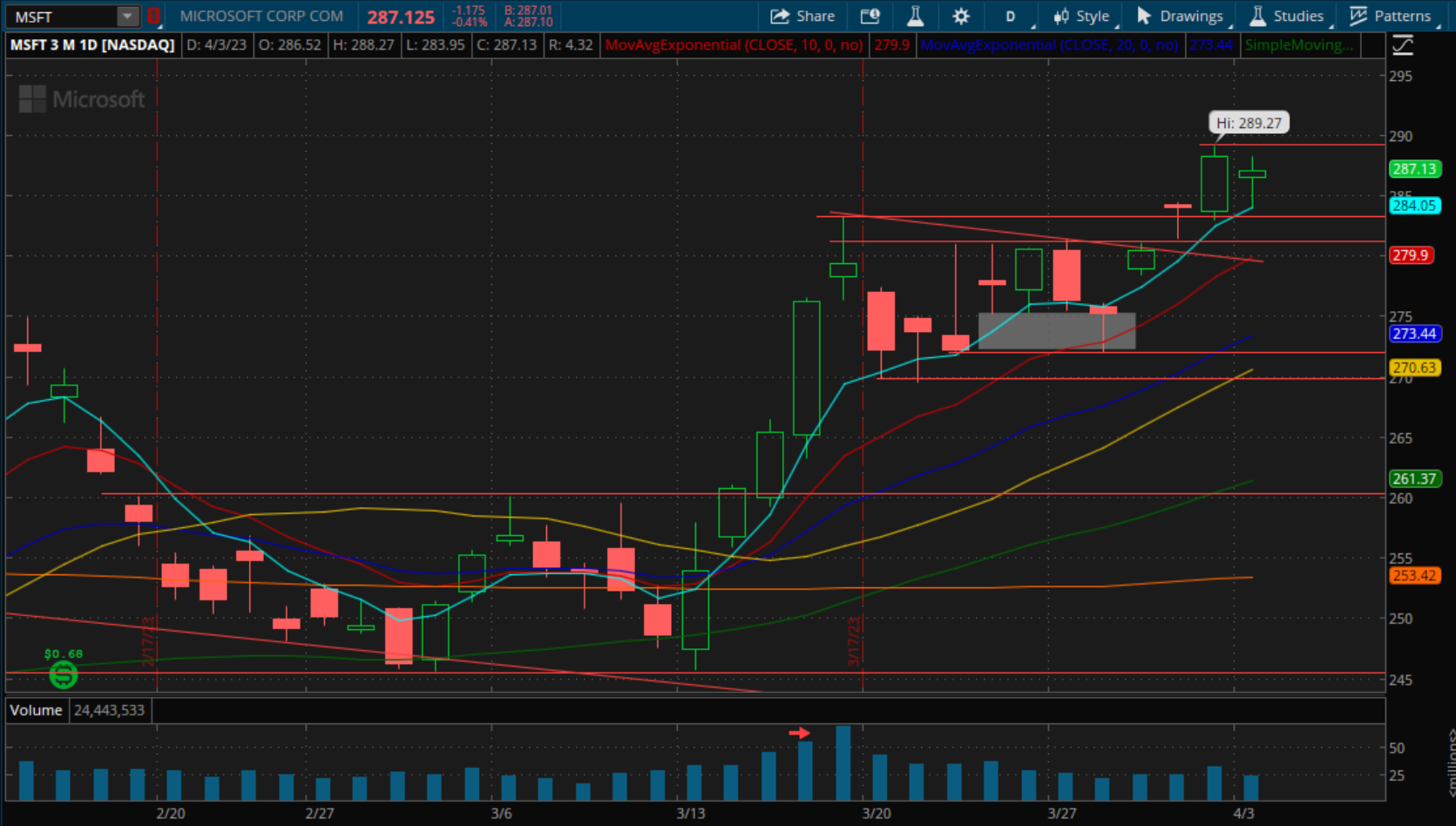Select the green SimpleMoving... study label

pos(1299,44)
